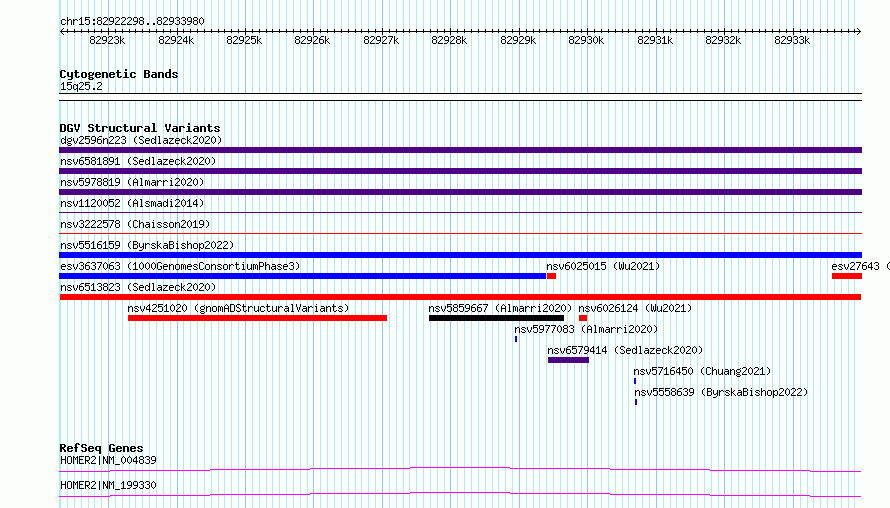Open the nsv6579414 (Sedlazeck2020) label
Image resolution: width=890 pixels, height=508 pixels.
pos(625,350)
